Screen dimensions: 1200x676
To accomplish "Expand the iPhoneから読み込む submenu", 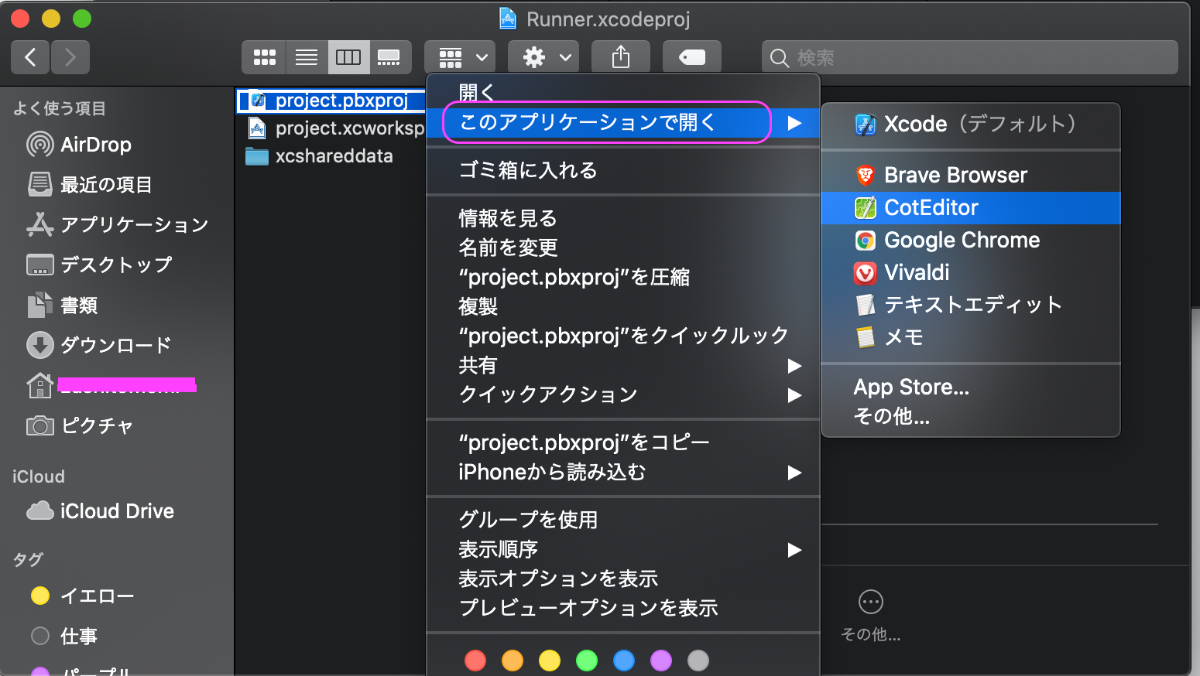I will pyautogui.click(x=623, y=471).
